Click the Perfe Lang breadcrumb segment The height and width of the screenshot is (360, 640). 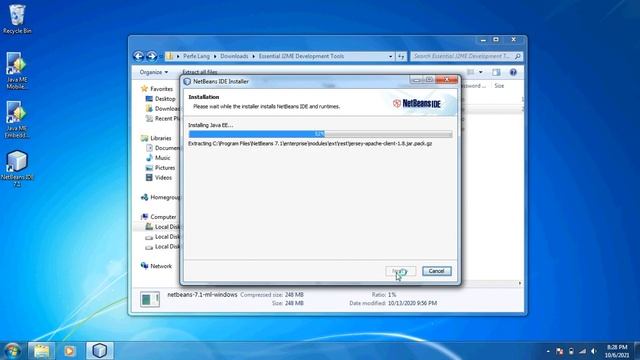click(196, 56)
